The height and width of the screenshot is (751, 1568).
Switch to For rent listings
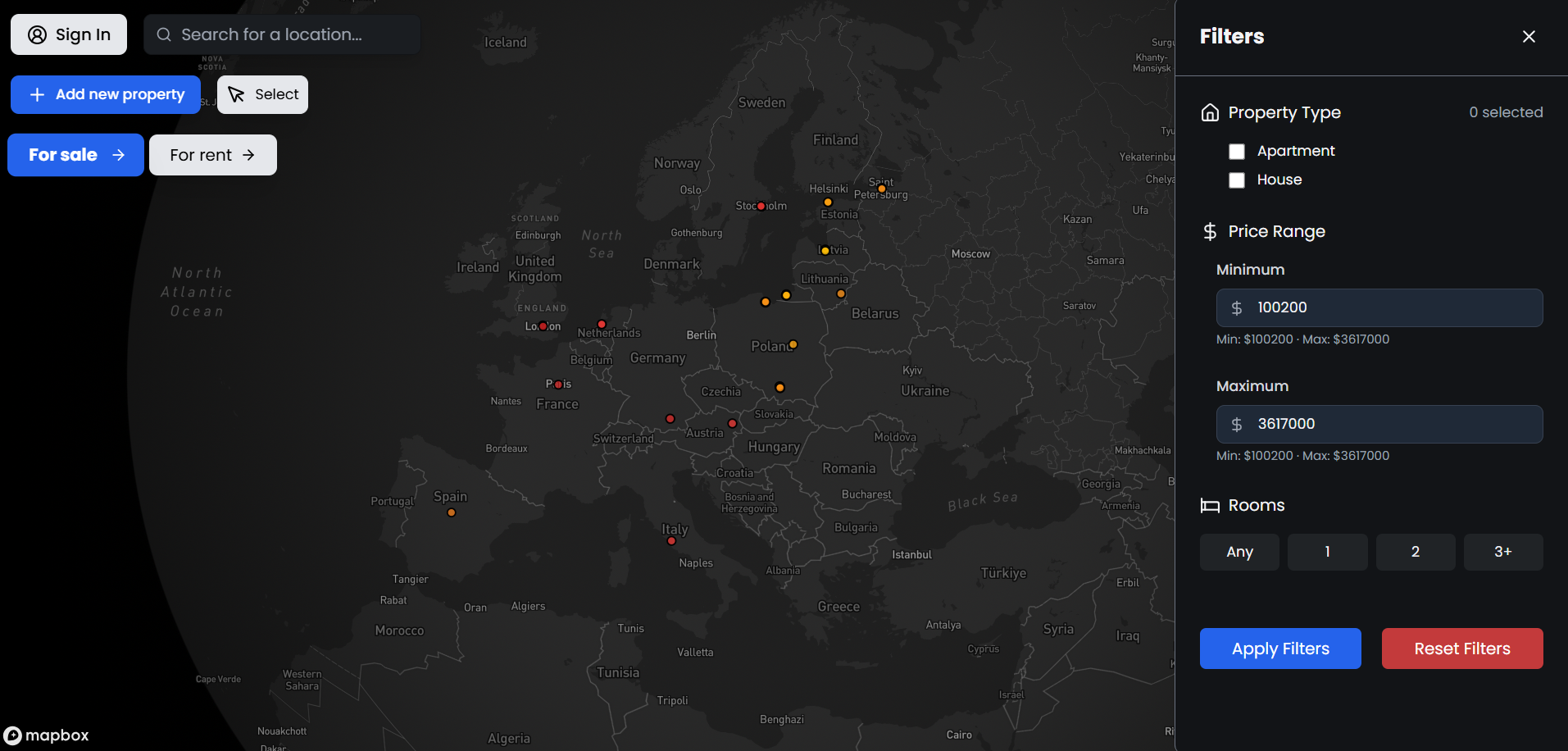tap(213, 155)
